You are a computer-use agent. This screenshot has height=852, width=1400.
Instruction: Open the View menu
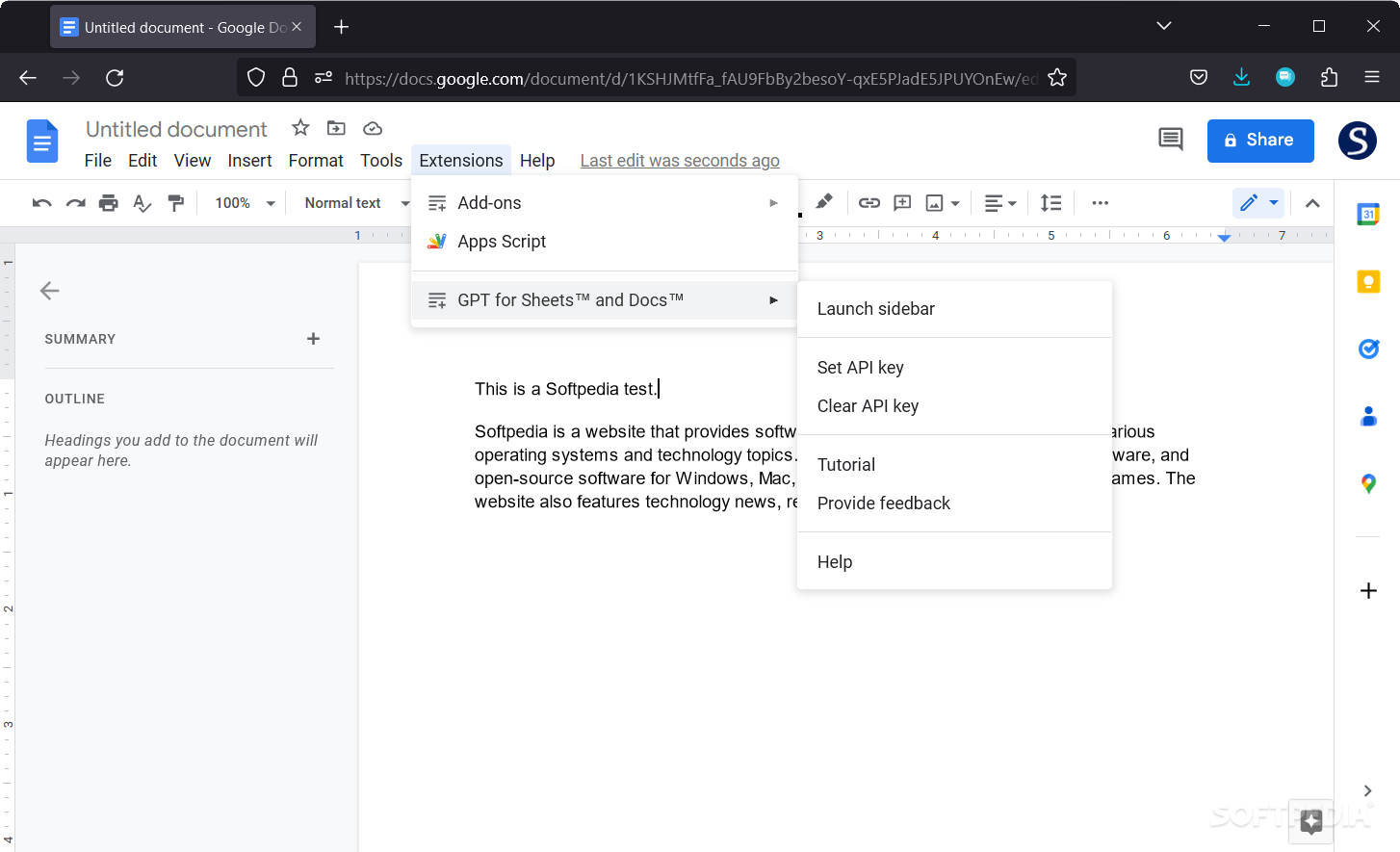pyautogui.click(x=193, y=161)
